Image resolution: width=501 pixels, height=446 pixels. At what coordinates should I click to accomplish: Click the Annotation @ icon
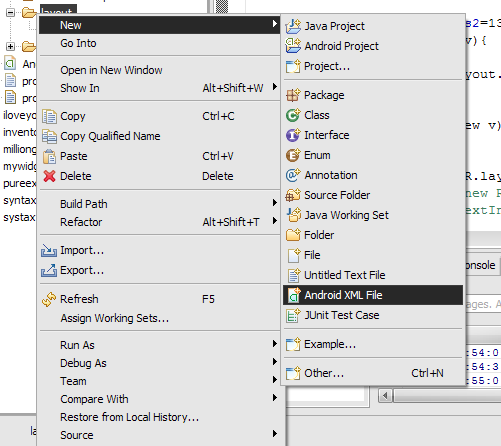click(293, 175)
